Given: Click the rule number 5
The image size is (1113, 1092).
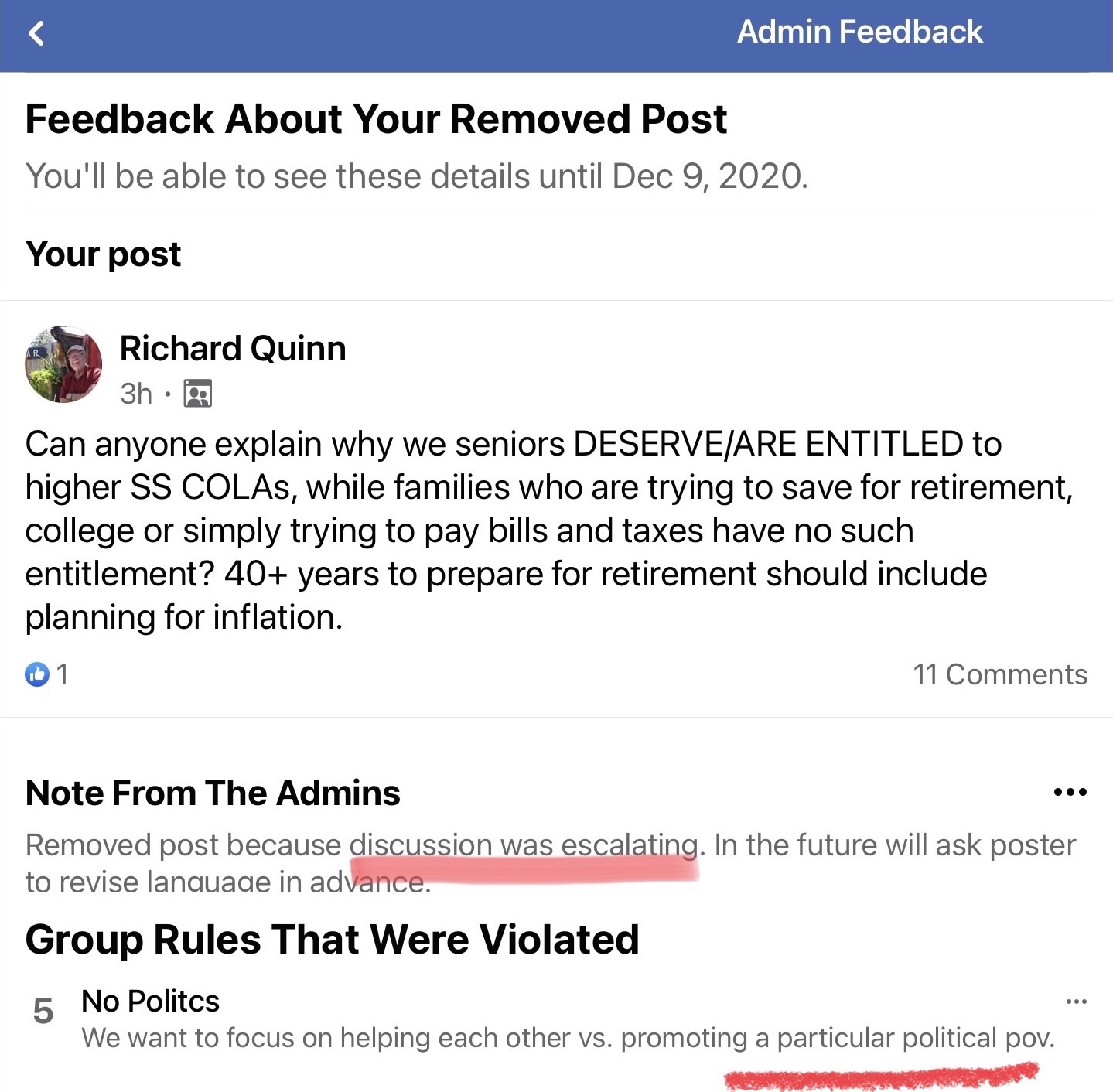Looking at the screenshot, I should coord(43,1012).
